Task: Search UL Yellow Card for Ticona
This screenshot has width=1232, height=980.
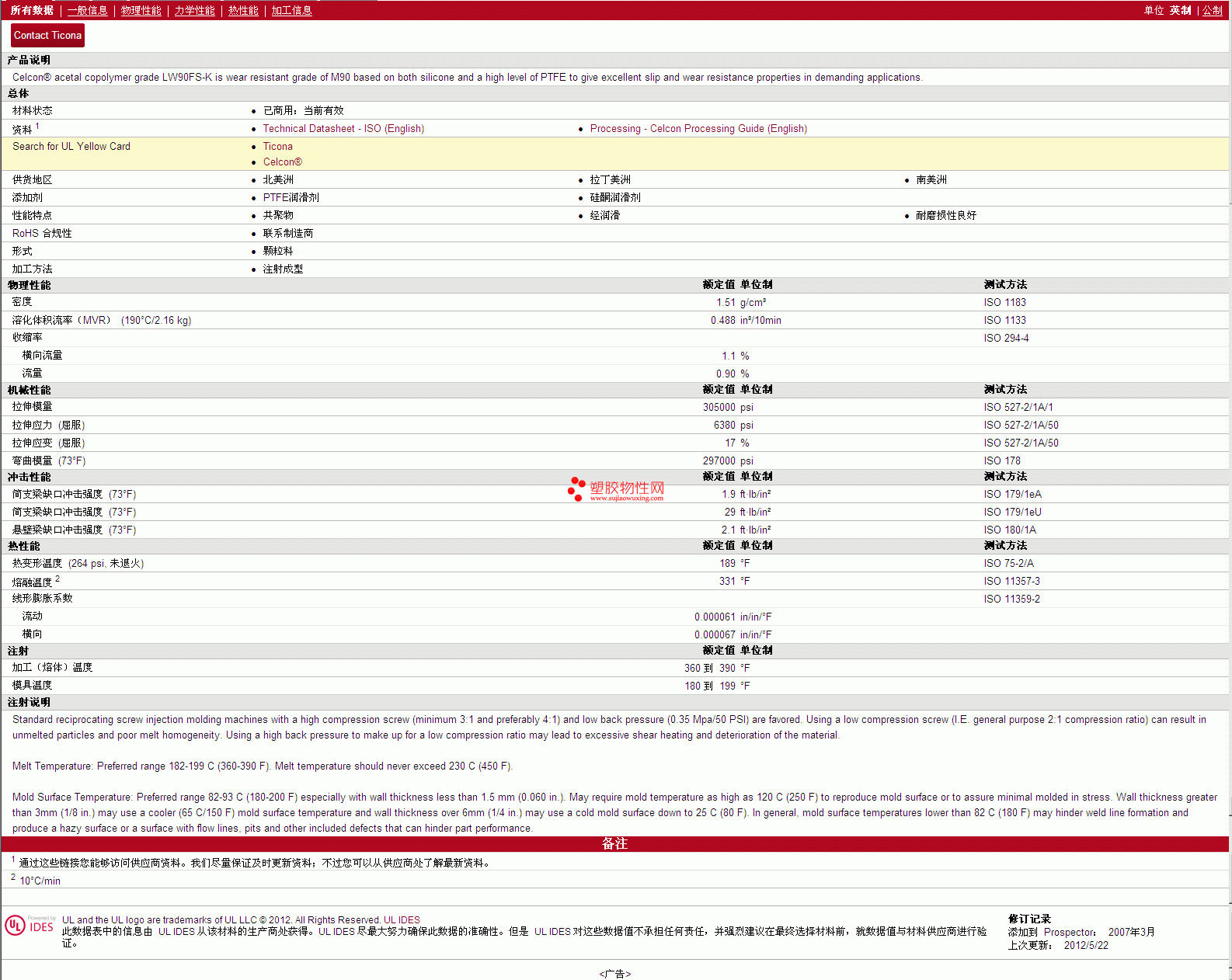Action: 278,147
